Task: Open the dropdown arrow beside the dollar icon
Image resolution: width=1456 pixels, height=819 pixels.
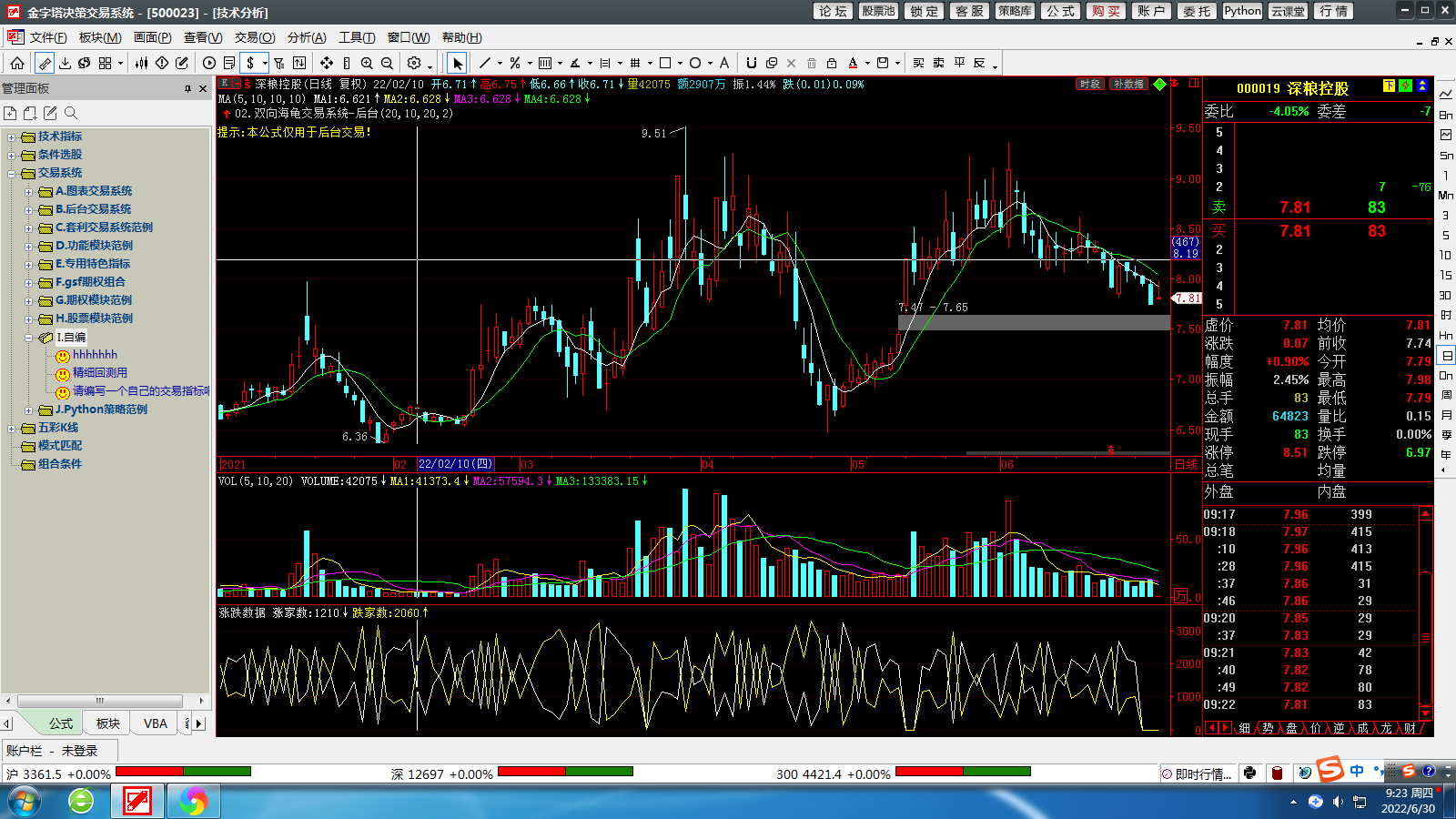Action: (x=265, y=63)
